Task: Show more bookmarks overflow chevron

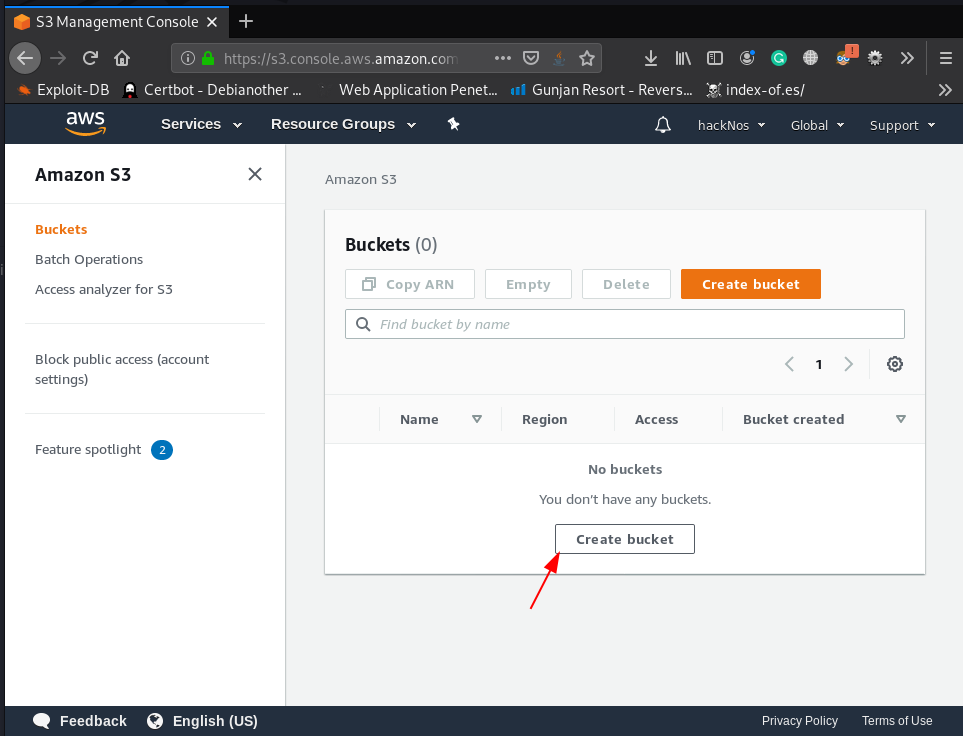Action: point(945,90)
